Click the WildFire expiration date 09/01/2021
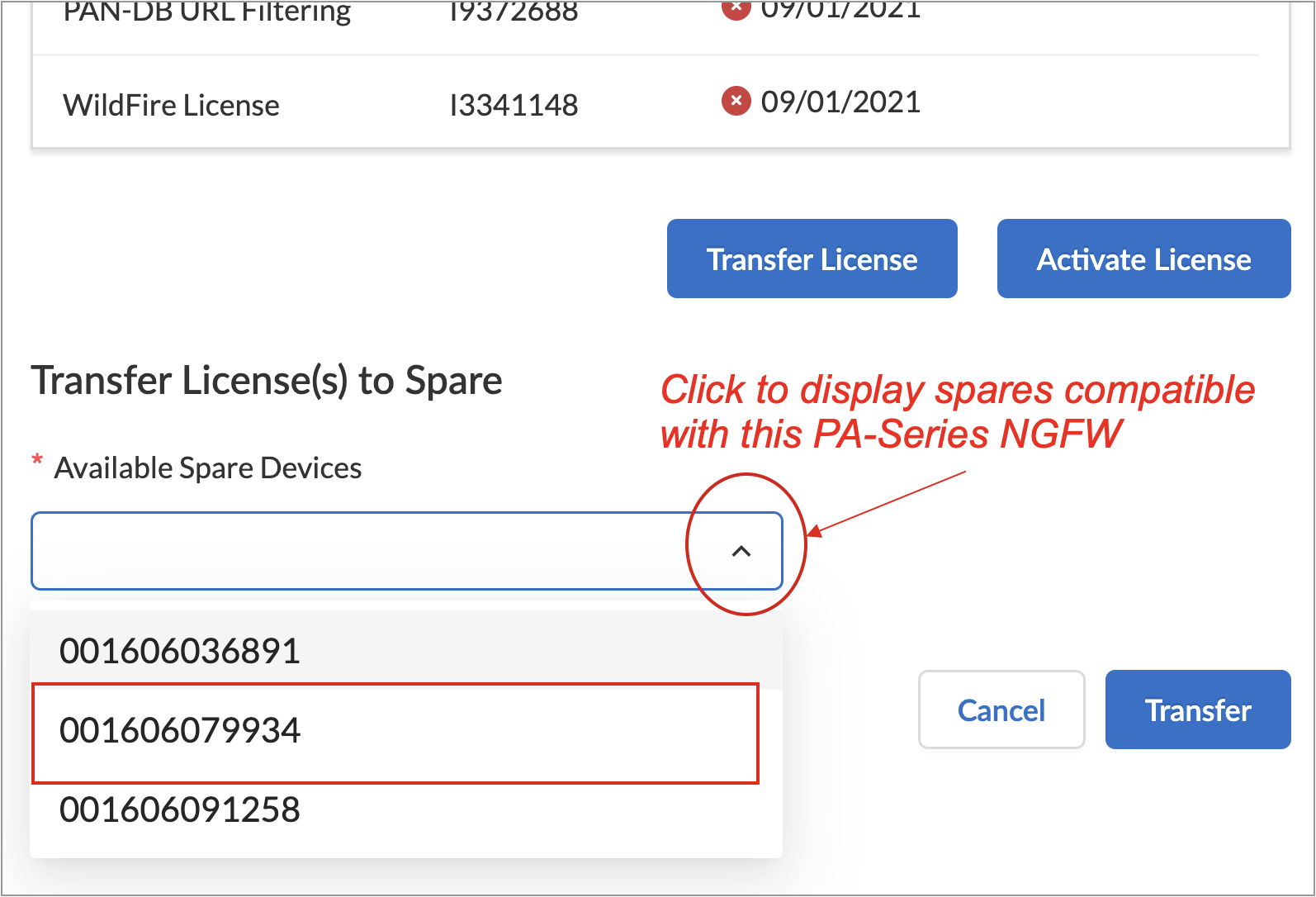 (x=840, y=102)
